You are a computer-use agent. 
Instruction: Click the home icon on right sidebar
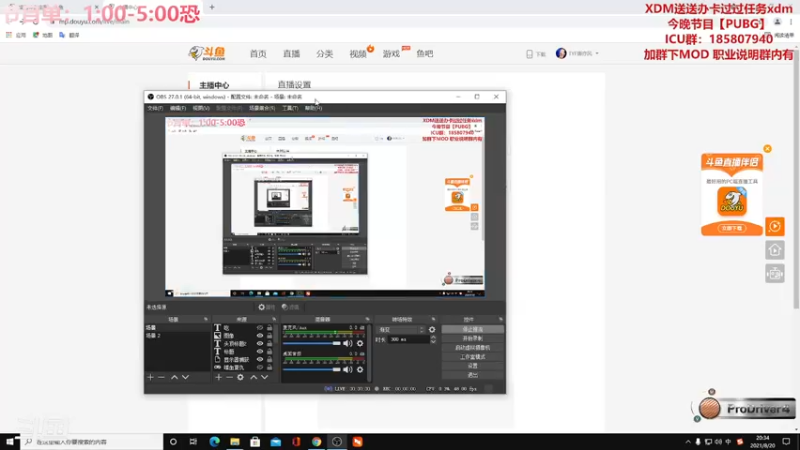pyautogui.click(x=774, y=250)
